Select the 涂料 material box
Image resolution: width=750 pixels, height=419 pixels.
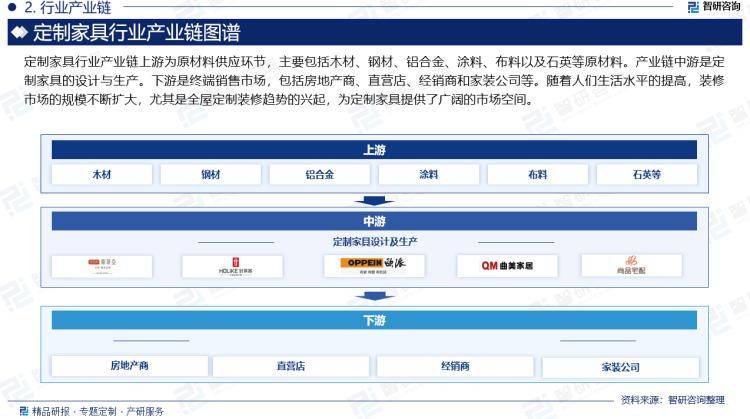pyautogui.click(x=429, y=174)
